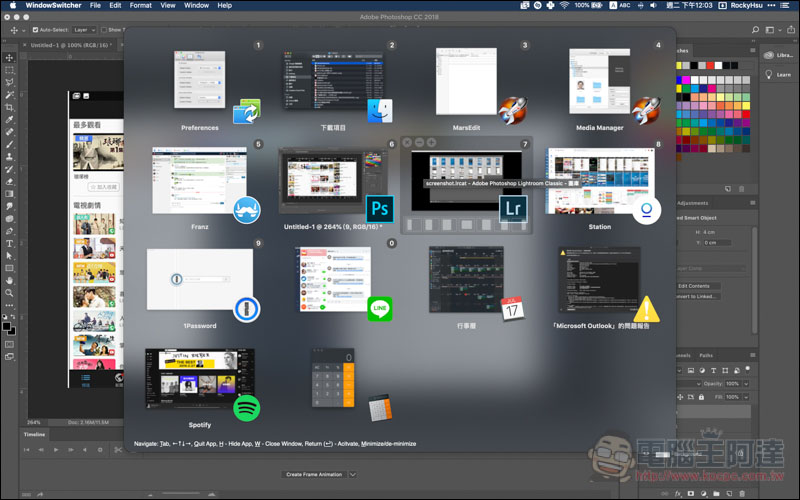This screenshot has height=500, width=800.
Task: Click the Create Frame Animation button
Action: pos(314,474)
